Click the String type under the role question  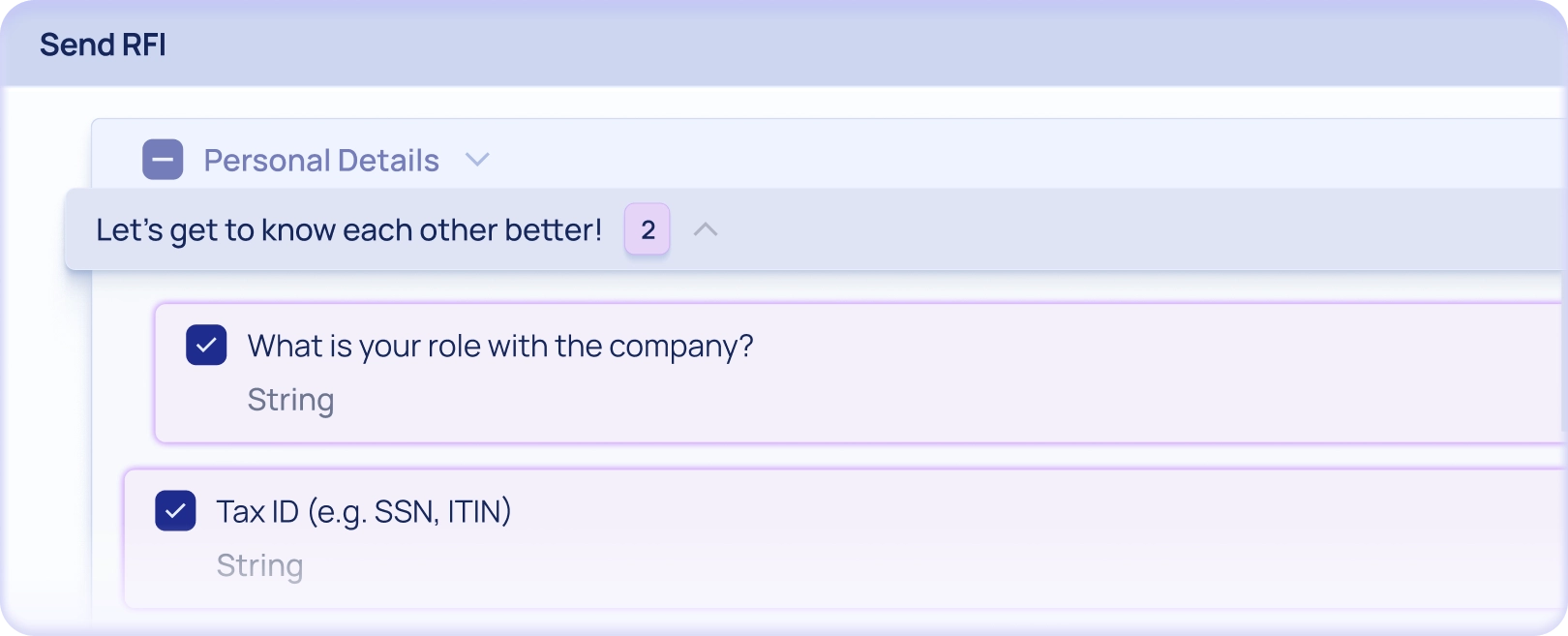(290, 400)
